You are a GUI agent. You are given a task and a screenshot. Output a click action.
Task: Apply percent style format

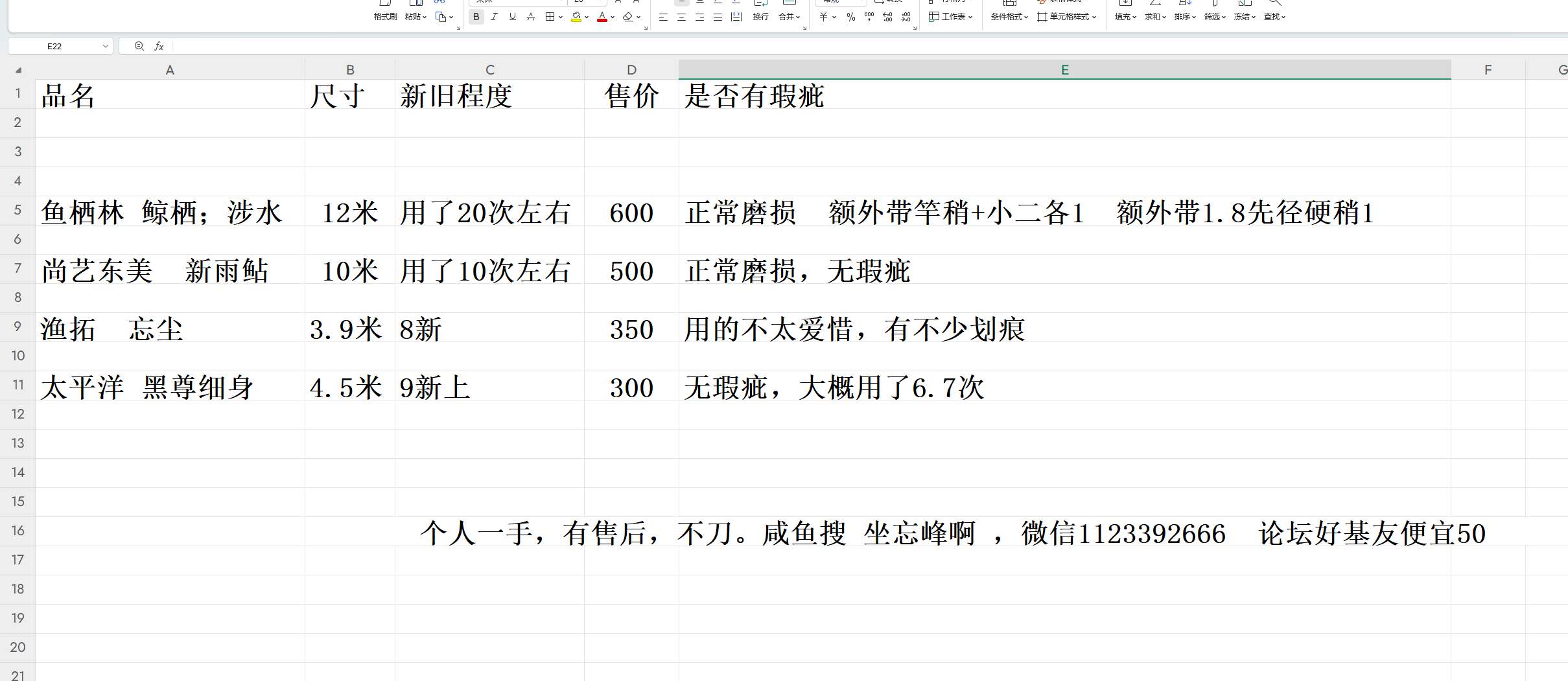pyautogui.click(x=851, y=17)
